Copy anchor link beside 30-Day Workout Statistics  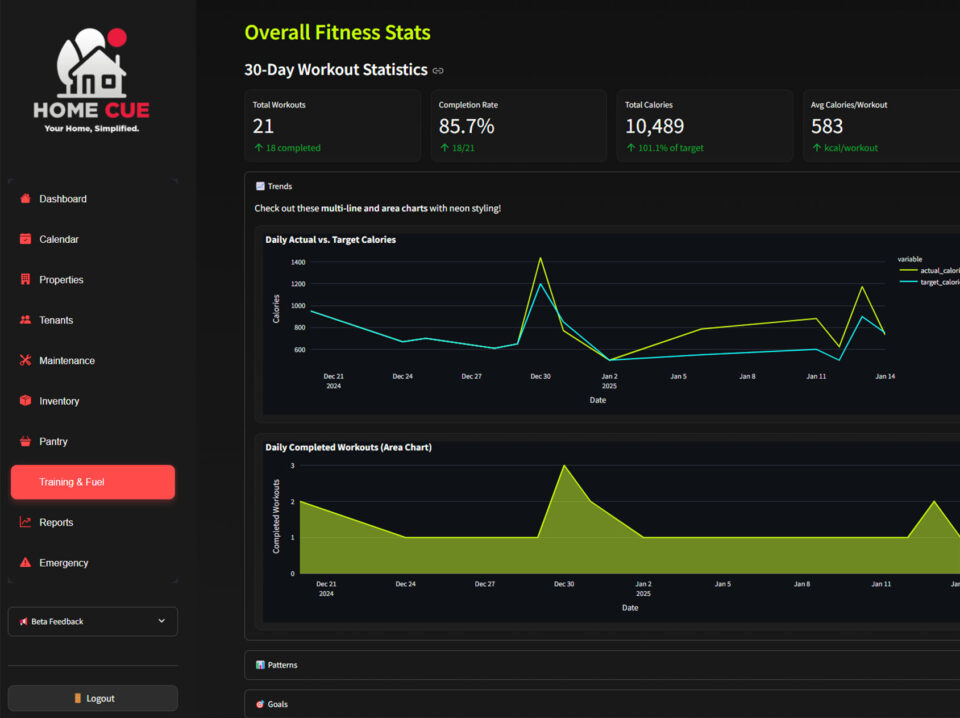[438, 71]
